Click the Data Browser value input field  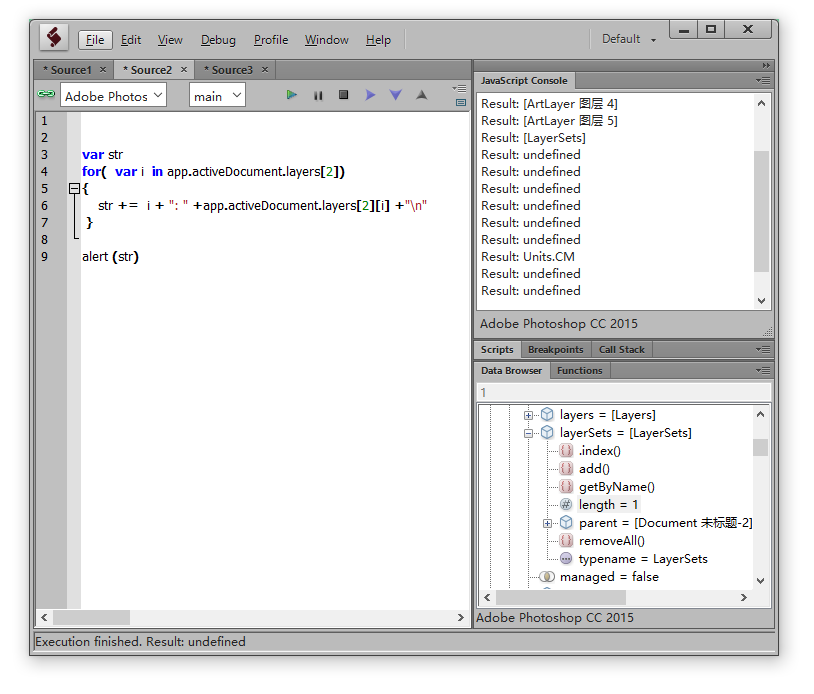point(623,392)
